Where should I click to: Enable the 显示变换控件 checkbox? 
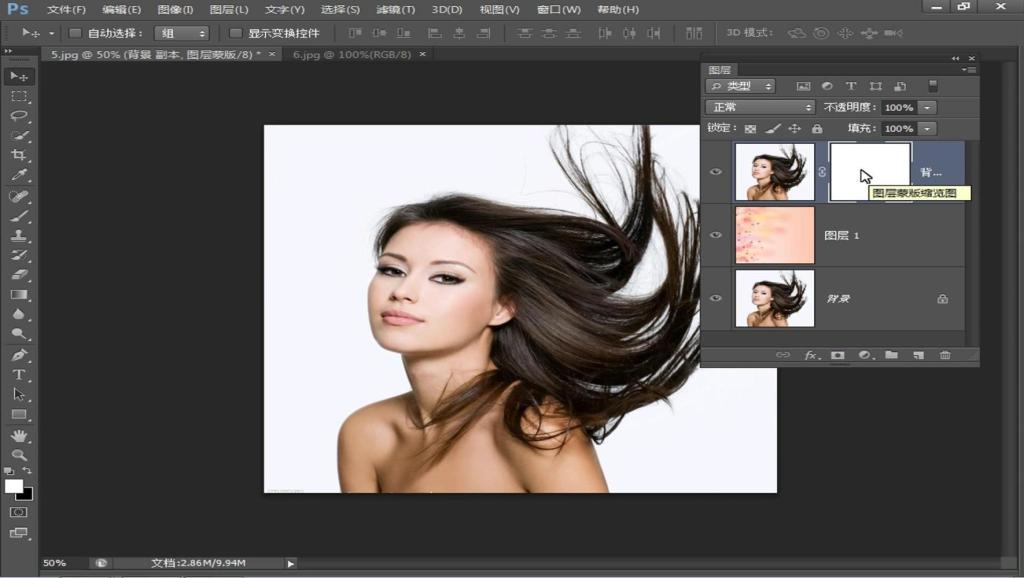pyautogui.click(x=236, y=33)
